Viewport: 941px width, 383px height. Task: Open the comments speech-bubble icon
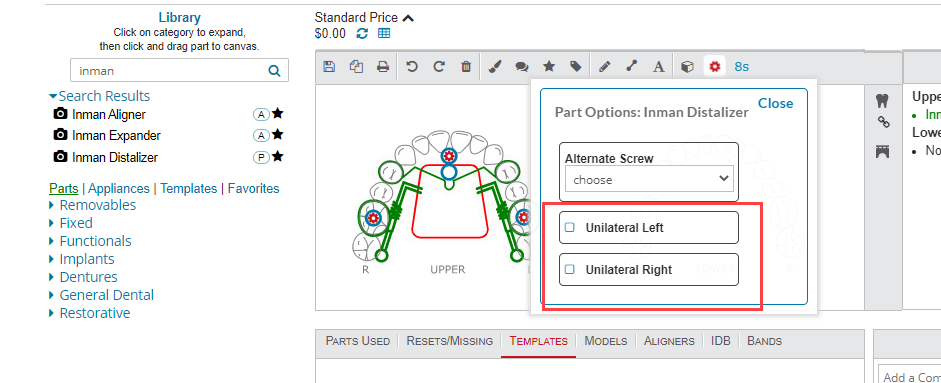522,67
